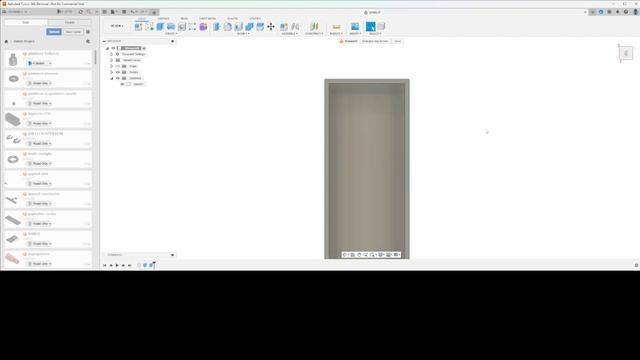Click the New Folder button
The width and height of the screenshot is (640, 360).
[73, 32]
